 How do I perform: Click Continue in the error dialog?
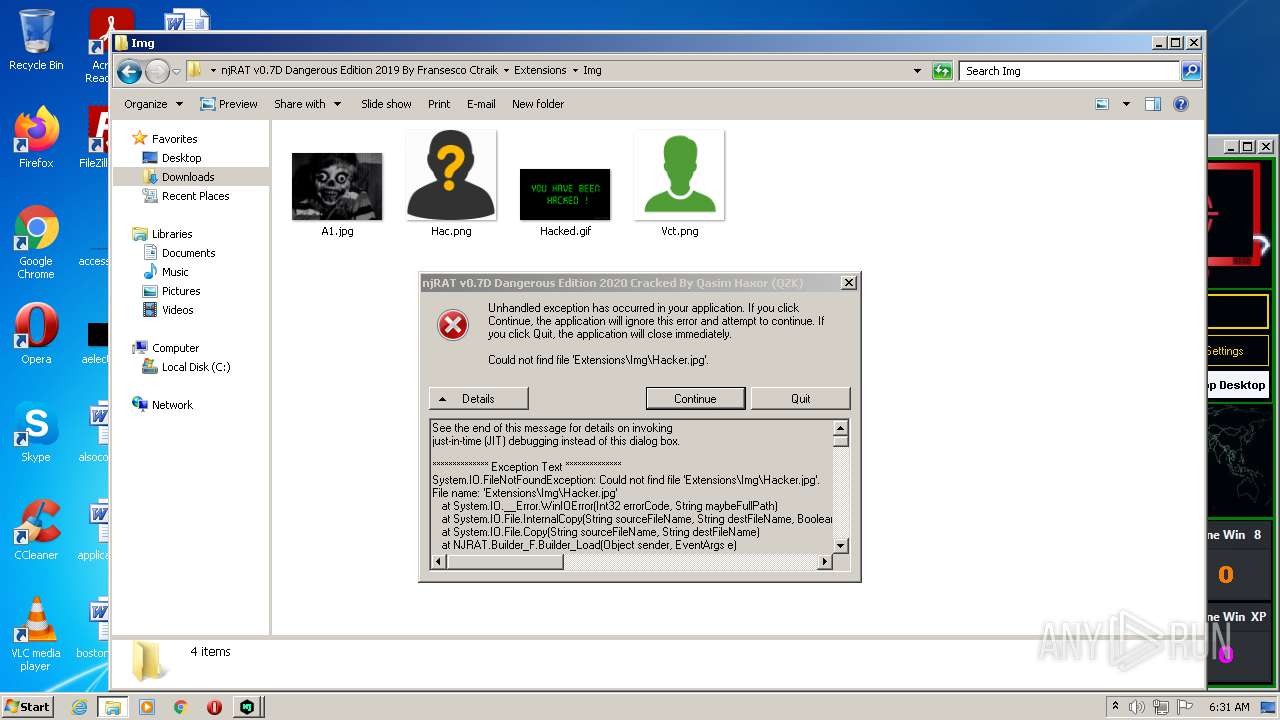click(695, 398)
